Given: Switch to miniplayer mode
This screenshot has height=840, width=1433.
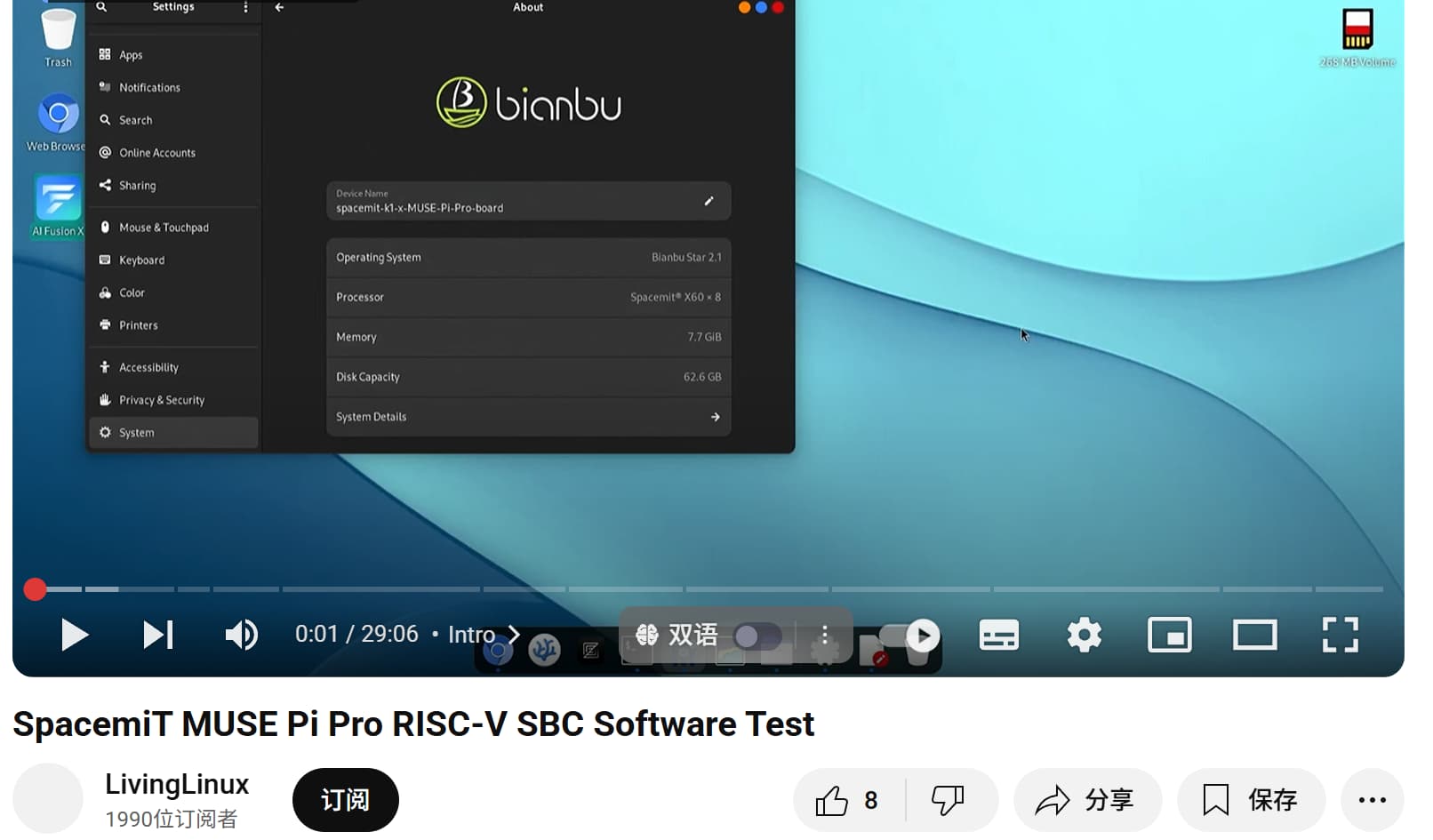Looking at the screenshot, I should click(x=1169, y=635).
